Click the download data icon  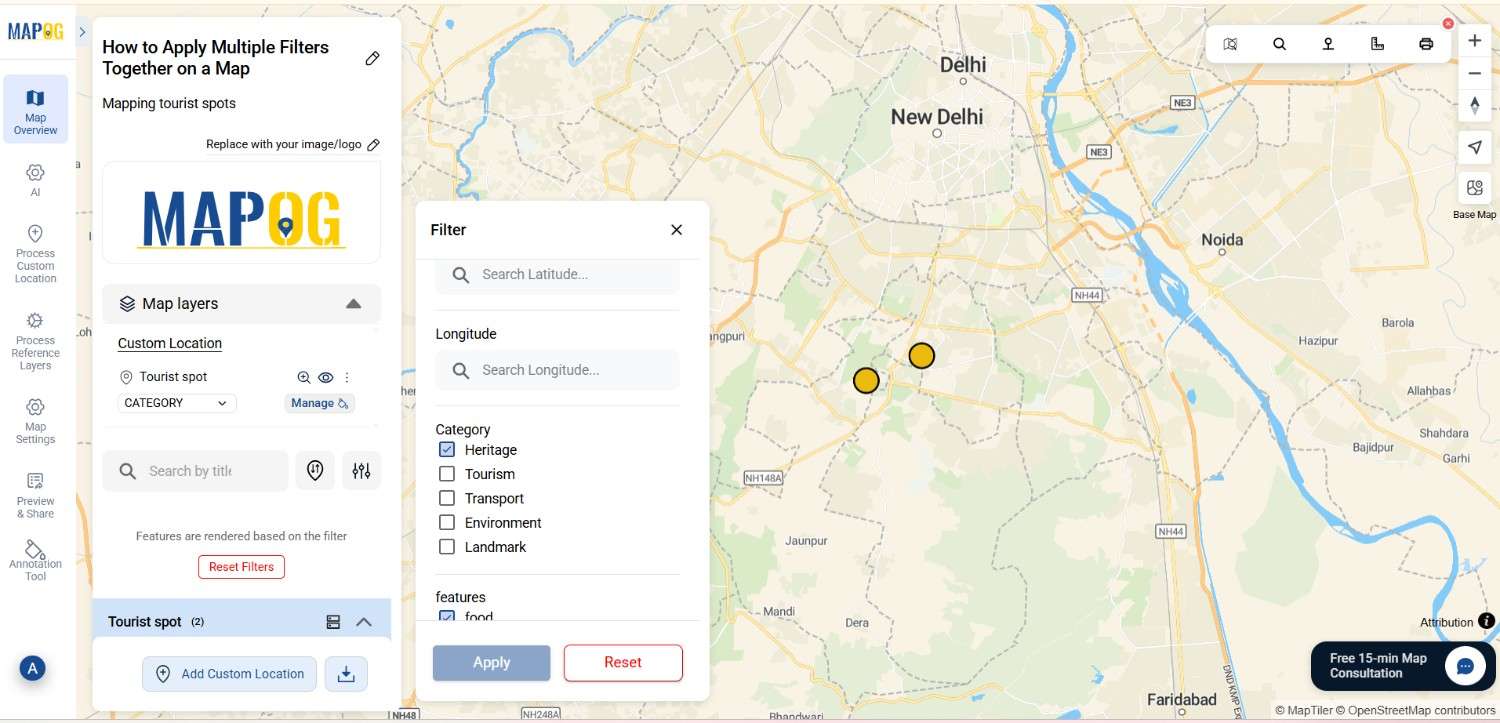pyautogui.click(x=346, y=674)
